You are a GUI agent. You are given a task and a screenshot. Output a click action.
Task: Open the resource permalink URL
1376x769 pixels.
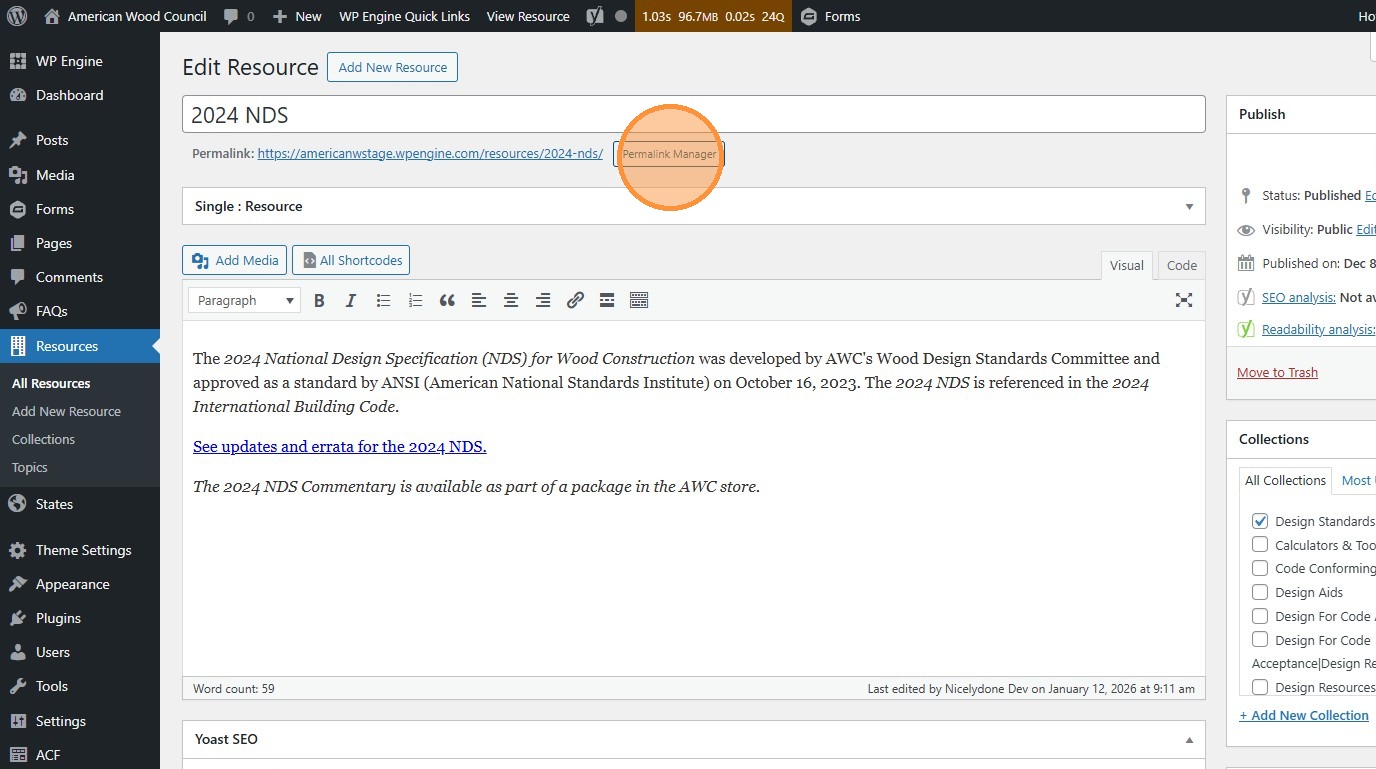(430, 154)
